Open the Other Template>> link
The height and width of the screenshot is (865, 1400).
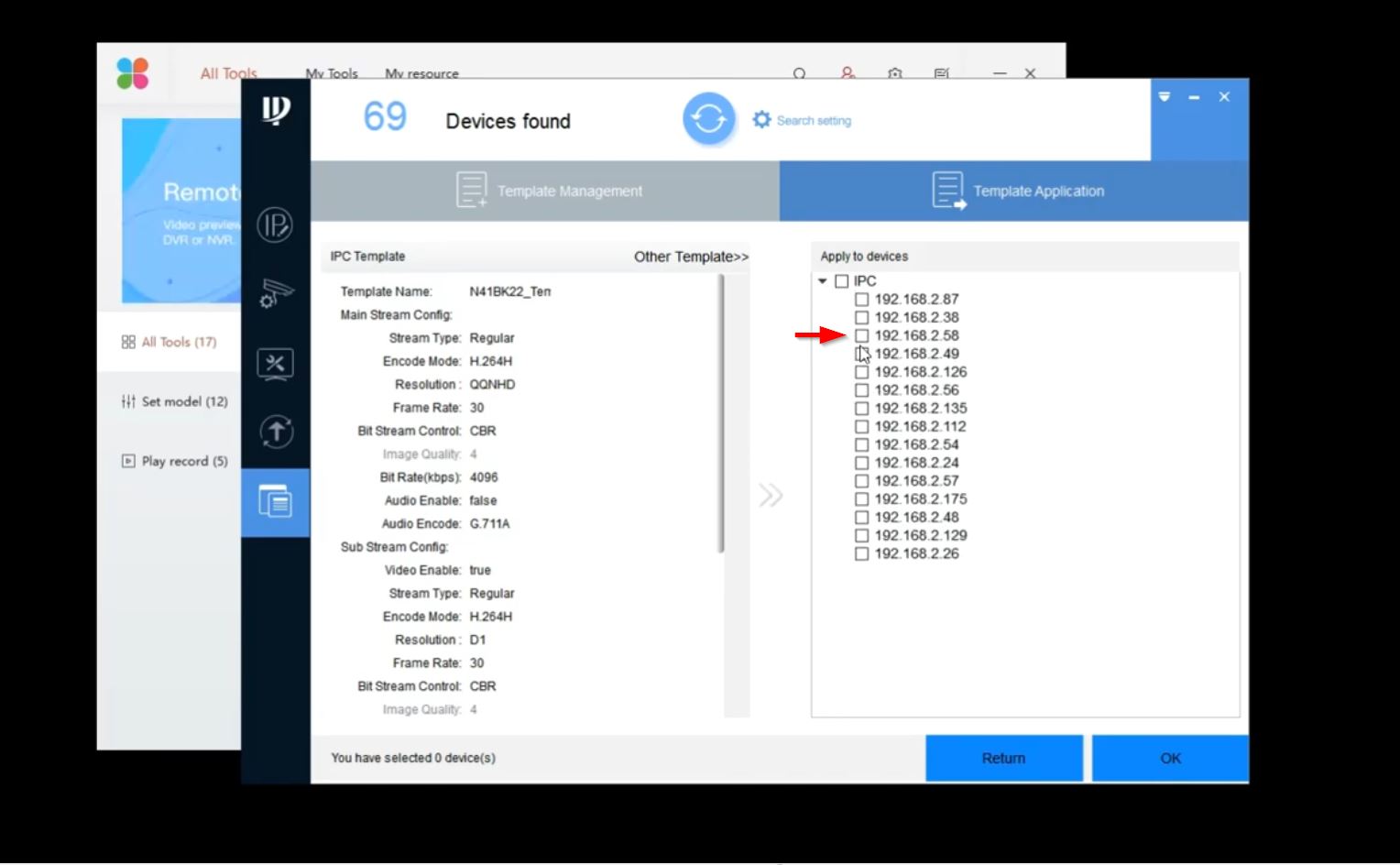[692, 257]
